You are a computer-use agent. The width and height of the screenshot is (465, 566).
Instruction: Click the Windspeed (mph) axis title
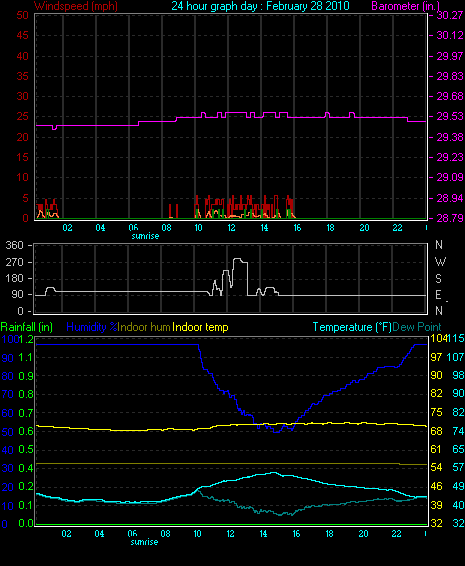[76, 6]
